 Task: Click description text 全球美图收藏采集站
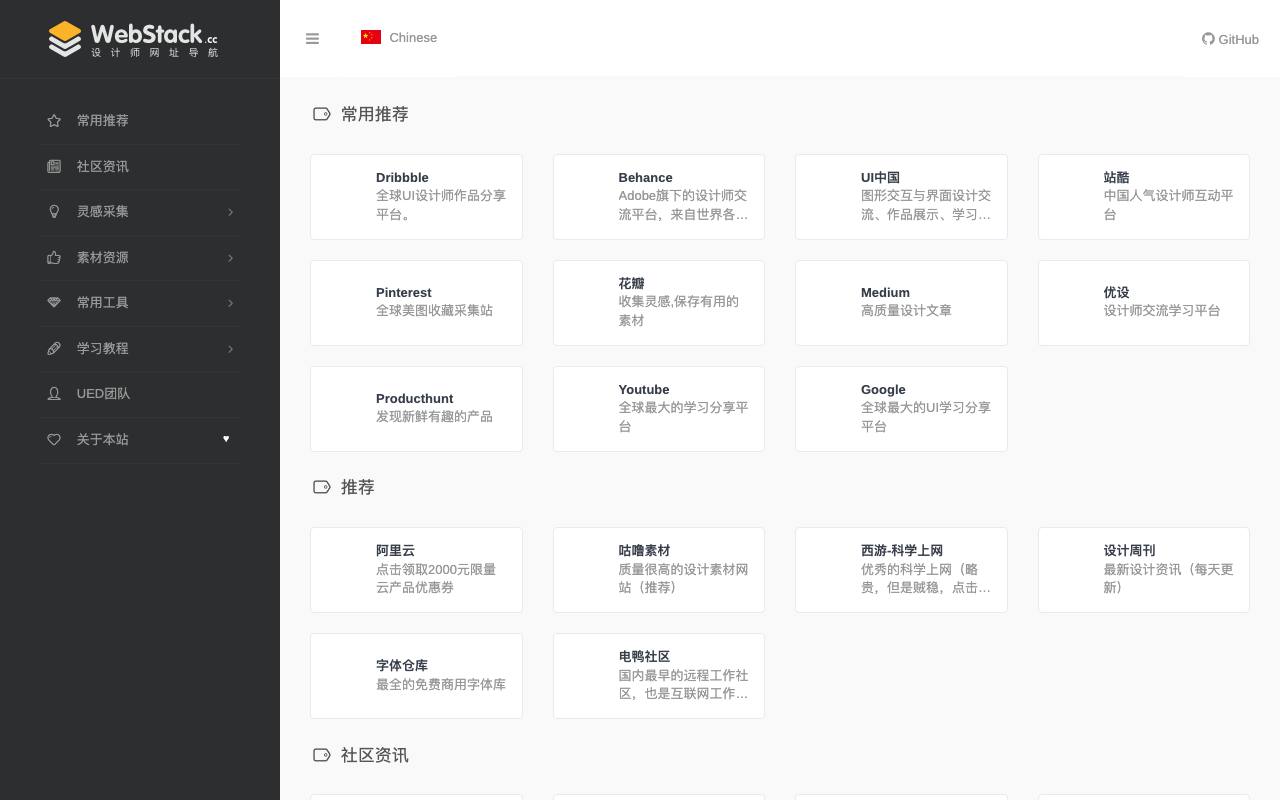coord(434,311)
